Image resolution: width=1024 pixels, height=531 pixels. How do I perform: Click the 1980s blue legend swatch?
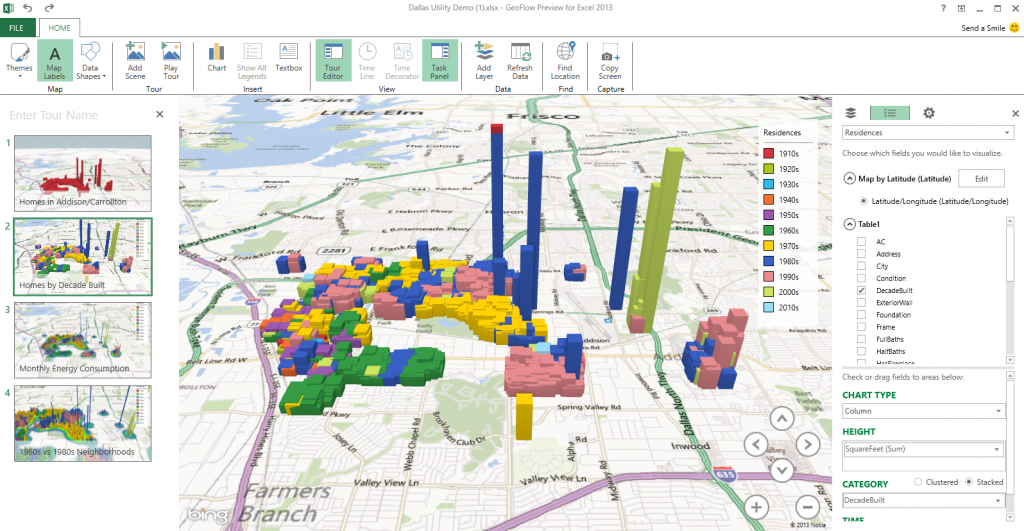[x=769, y=261]
